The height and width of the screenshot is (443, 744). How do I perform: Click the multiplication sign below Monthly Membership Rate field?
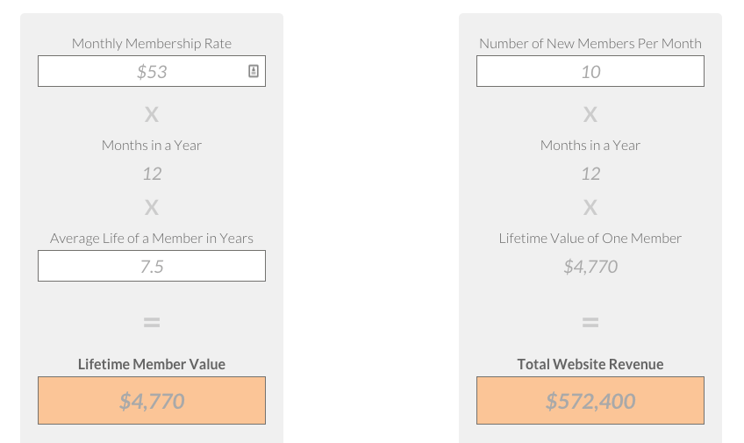(x=152, y=114)
